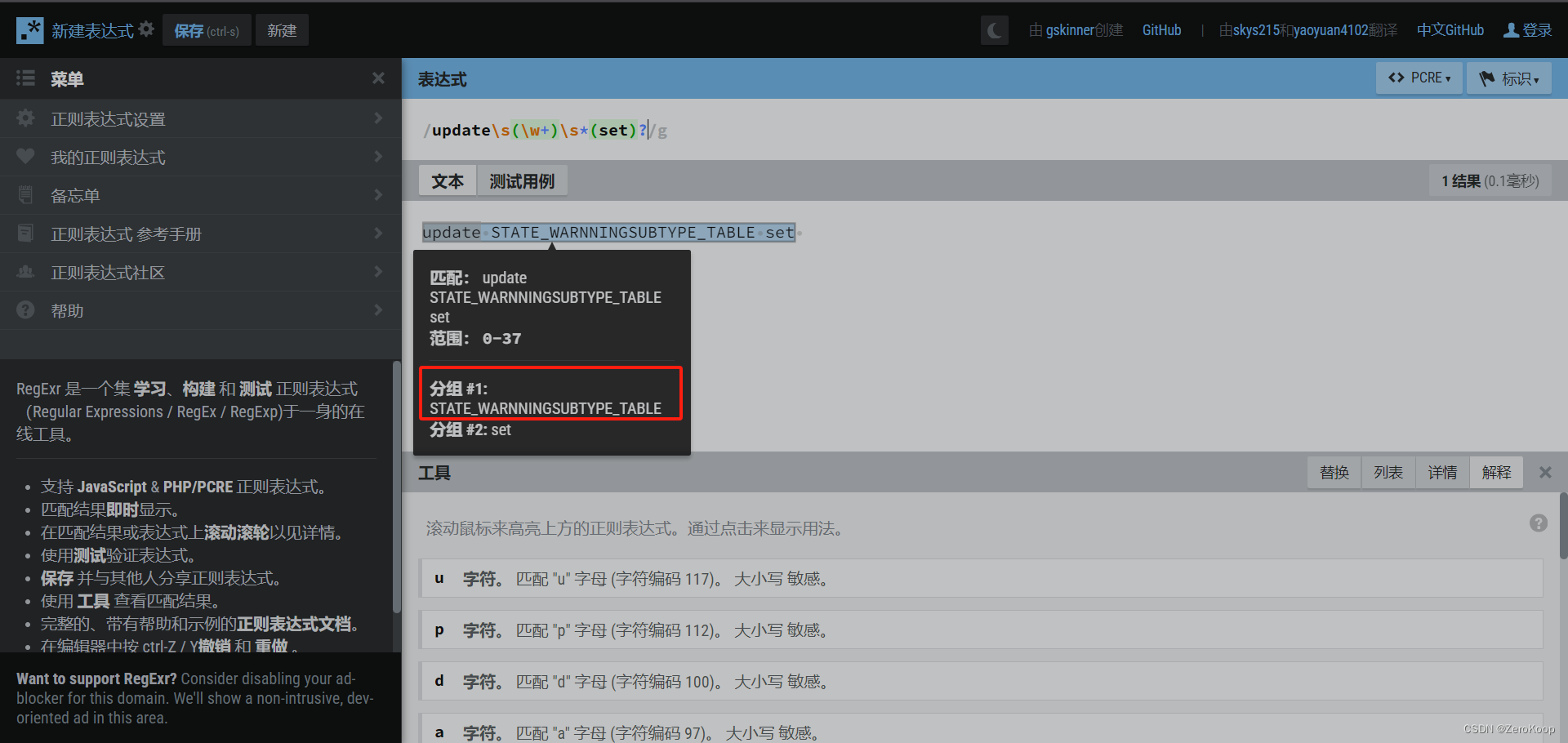The height and width of the screenshot is (743, 1568).
Task: Click the 新建 button
Action: 282,30
